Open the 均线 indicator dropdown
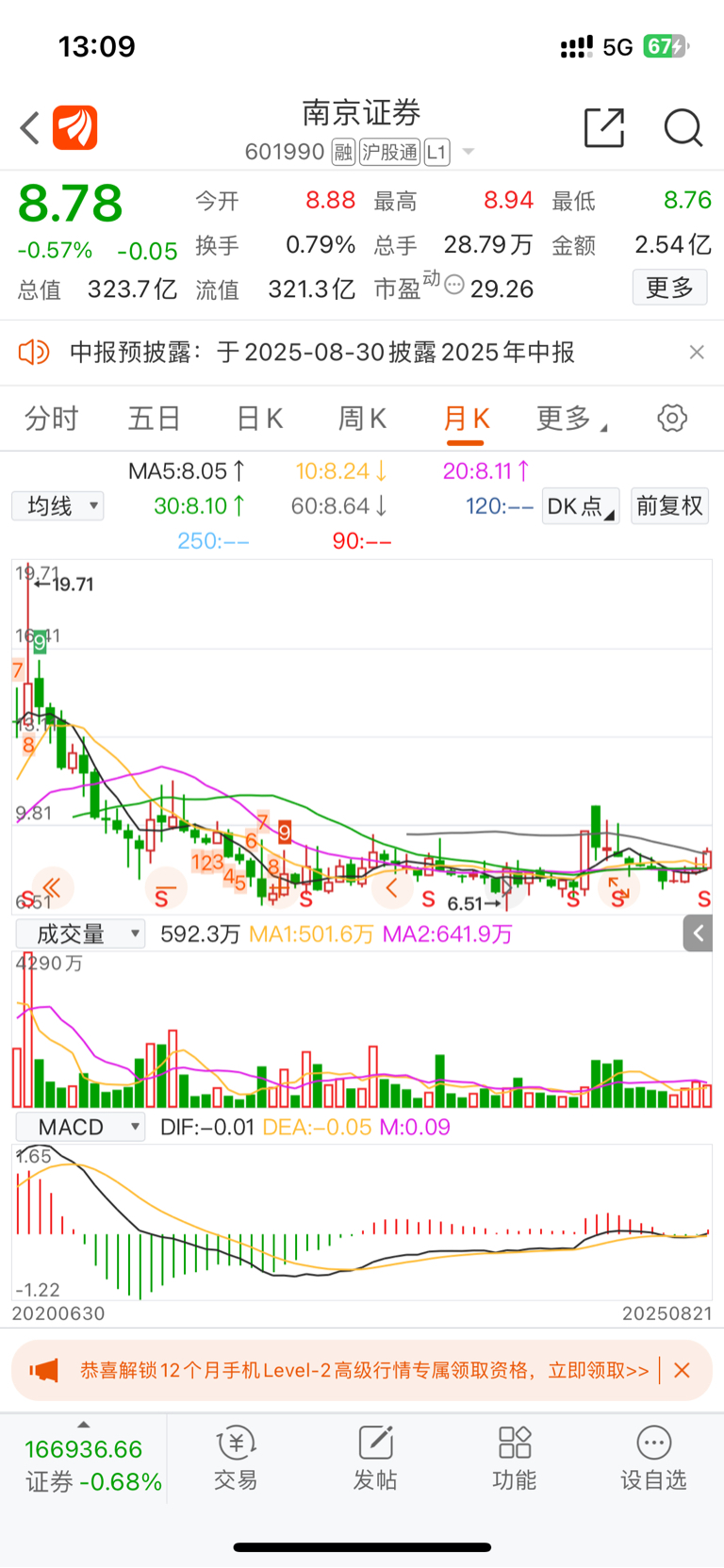Screen dimensions: 724x1568 coord(58,506)
